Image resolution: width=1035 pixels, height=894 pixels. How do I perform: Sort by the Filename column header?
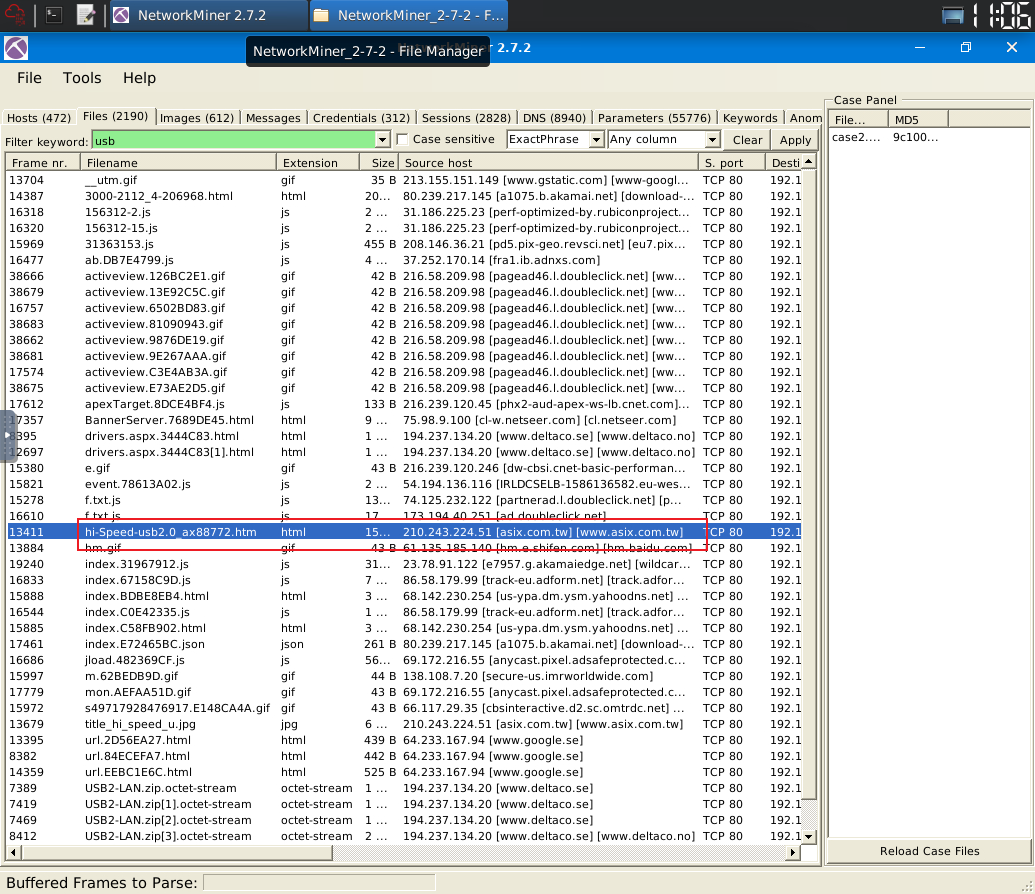pyautogui.click(x=179, y=162)
